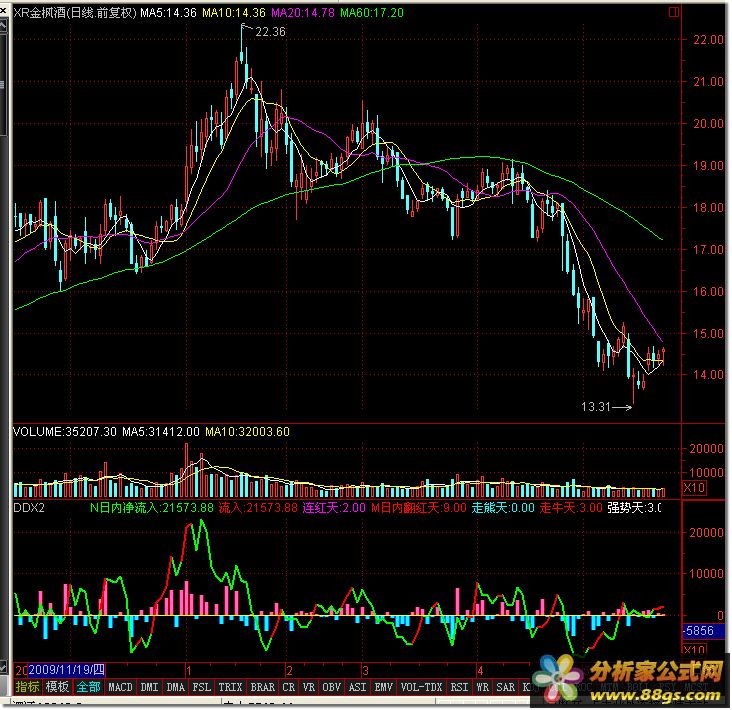Click the 走熊天:0.00 value
This screenshot has height=710, width=732.
(503, 508)
